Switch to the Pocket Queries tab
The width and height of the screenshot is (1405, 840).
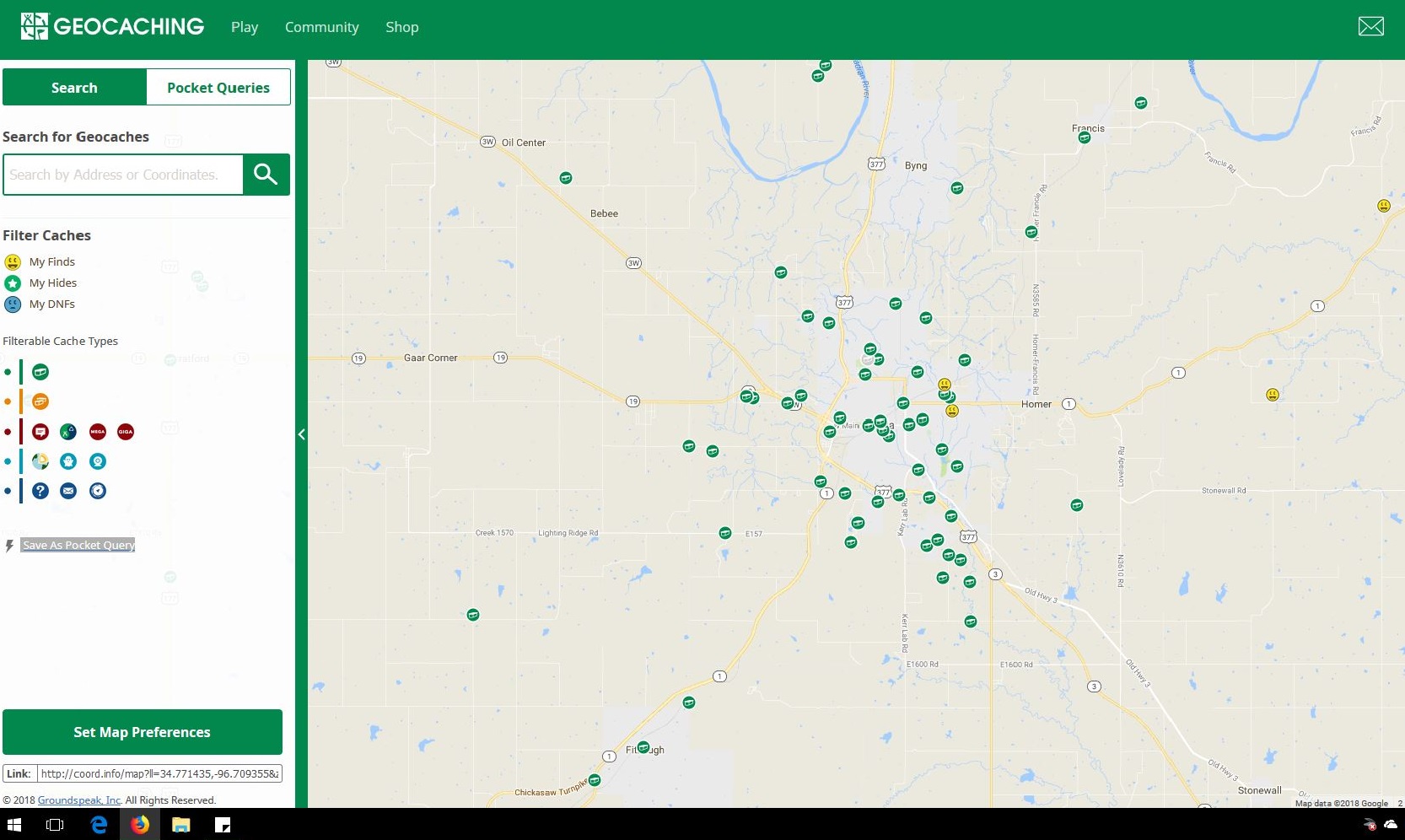[x=218, y=87]
